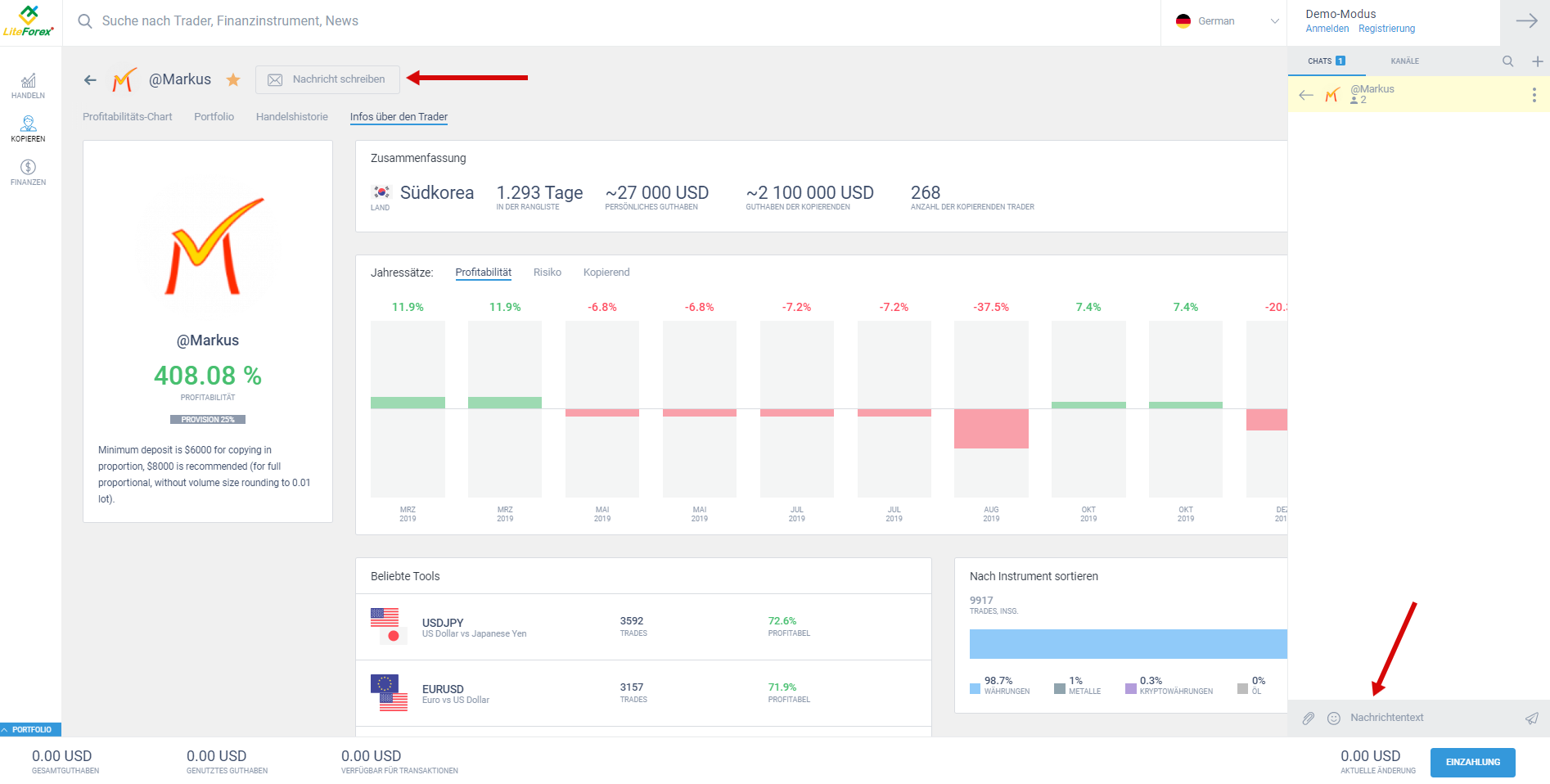Click the Einzahlung button

[1472, 762]
